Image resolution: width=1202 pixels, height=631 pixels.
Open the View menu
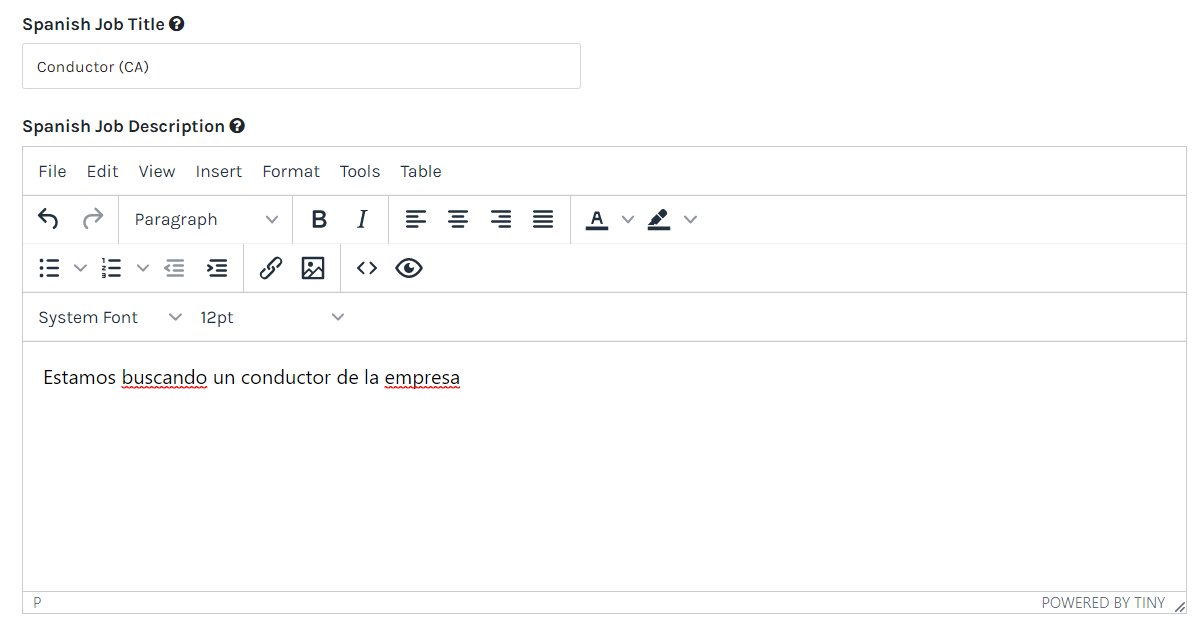point(157,171)
